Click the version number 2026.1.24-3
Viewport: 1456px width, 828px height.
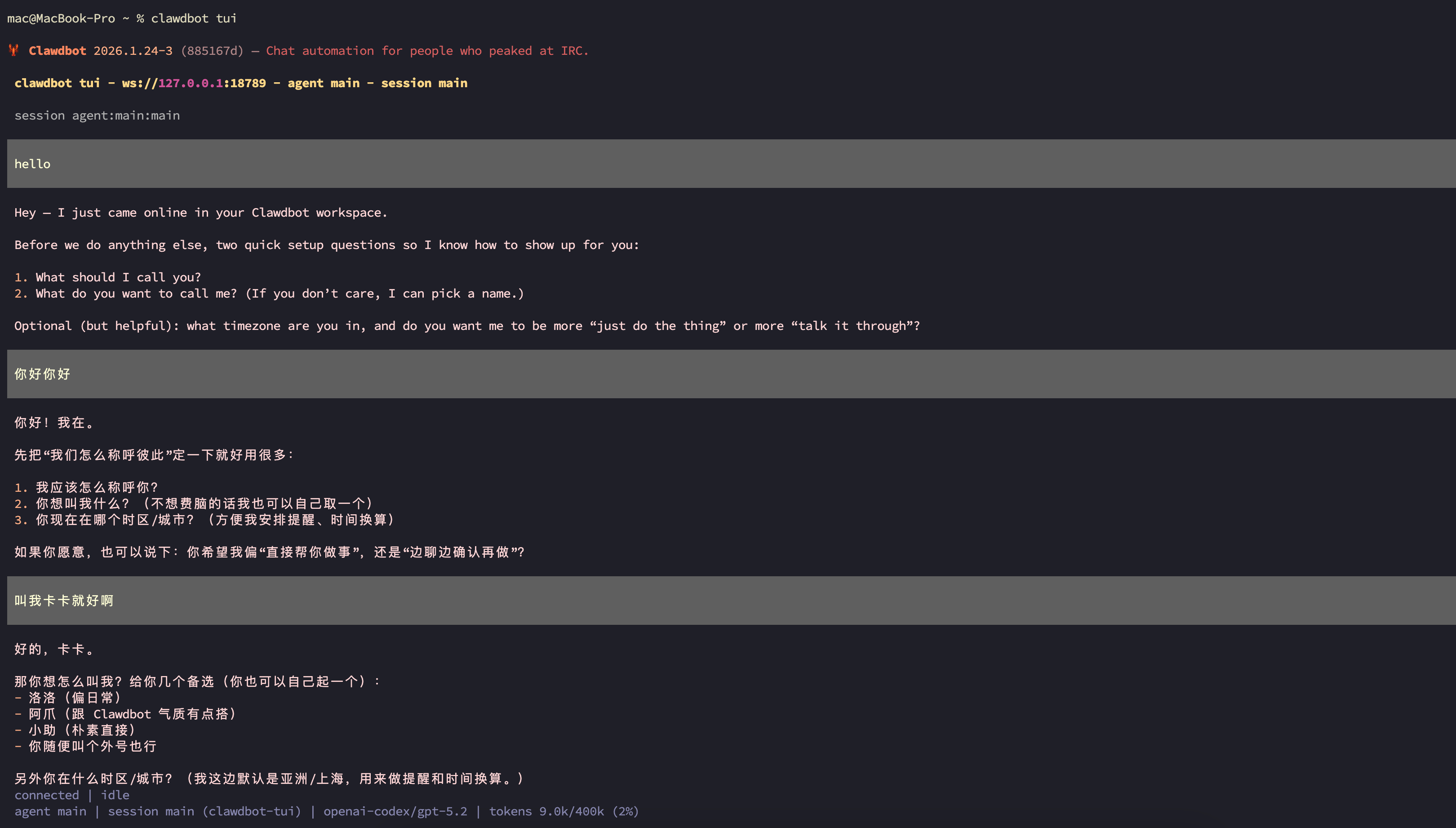point(133,51)
